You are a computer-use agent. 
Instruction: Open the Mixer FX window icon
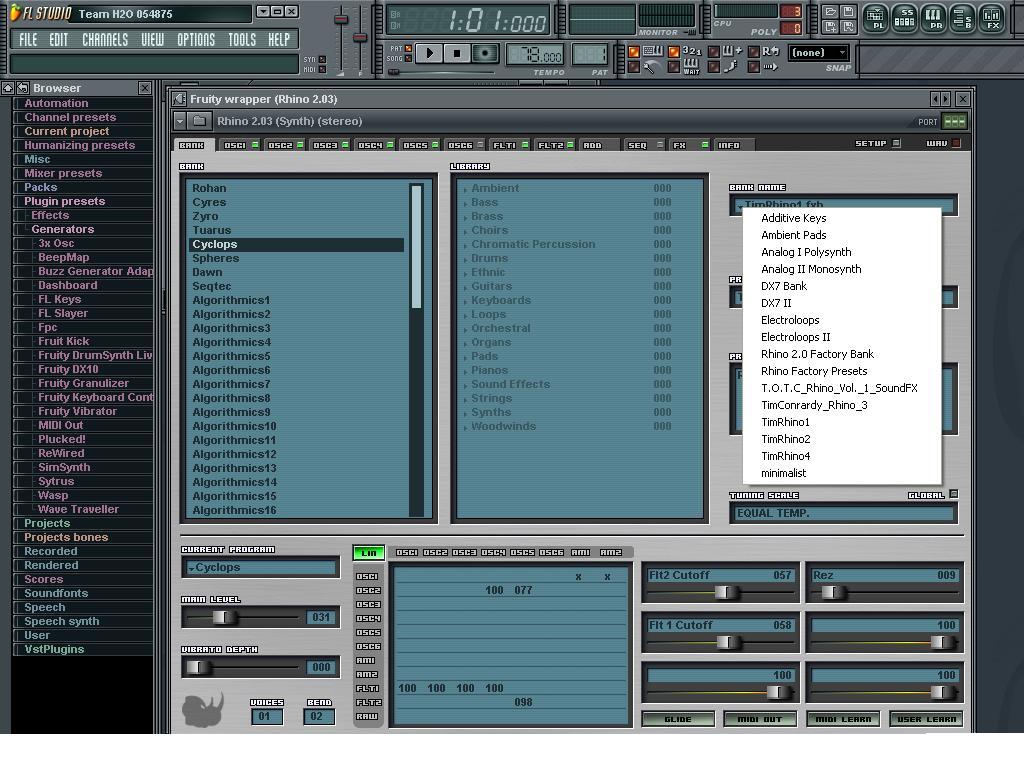tap(991, 17)
